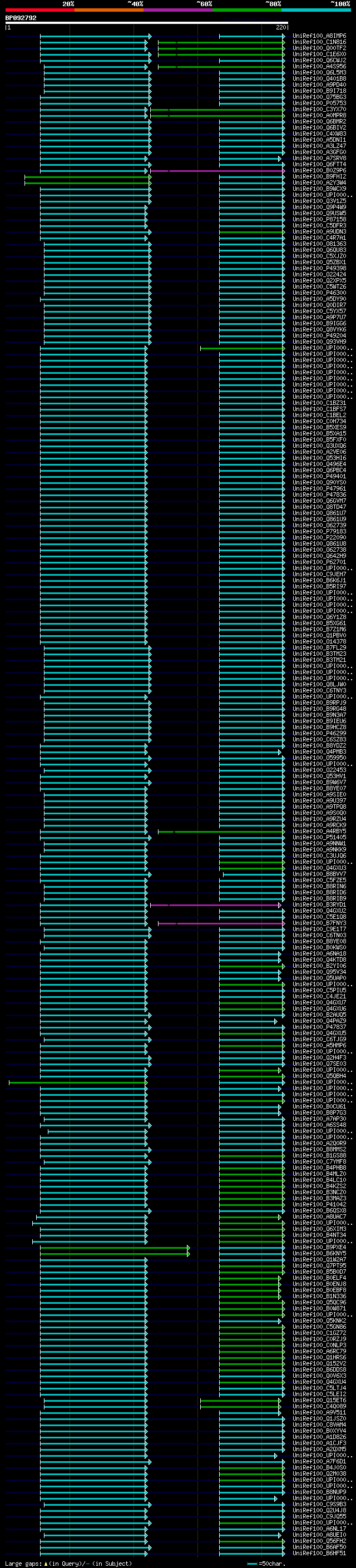
Task: Click label UniRef100_P47961
Action: point(319,489)
